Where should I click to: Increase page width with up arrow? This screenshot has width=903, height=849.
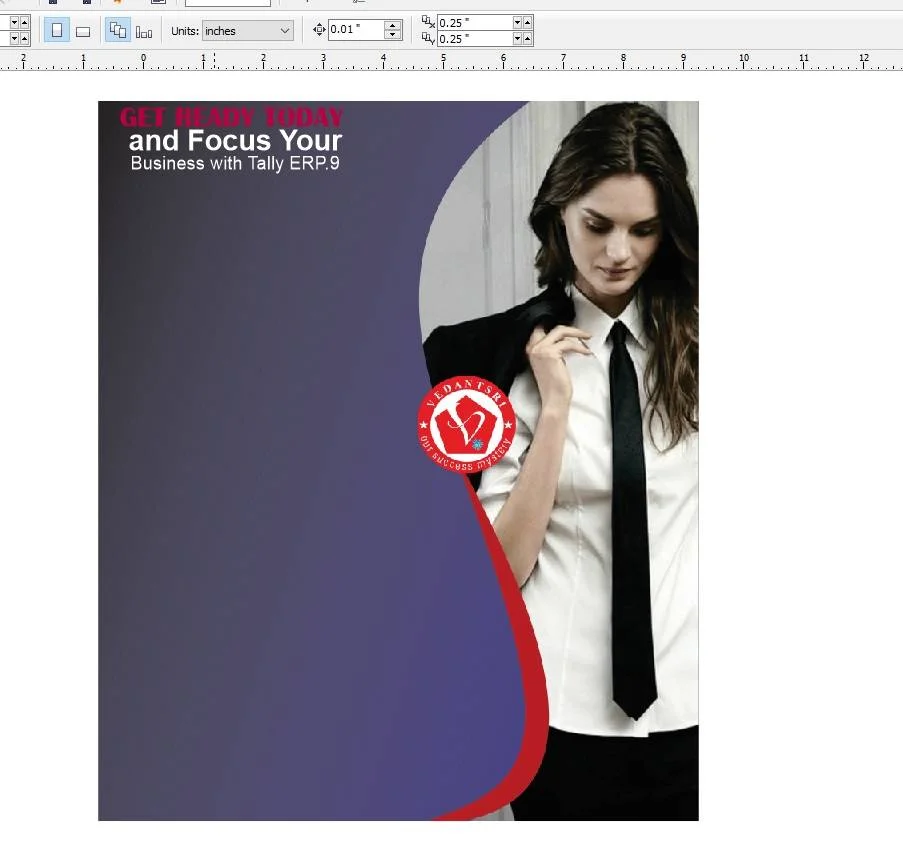point(24,22)
